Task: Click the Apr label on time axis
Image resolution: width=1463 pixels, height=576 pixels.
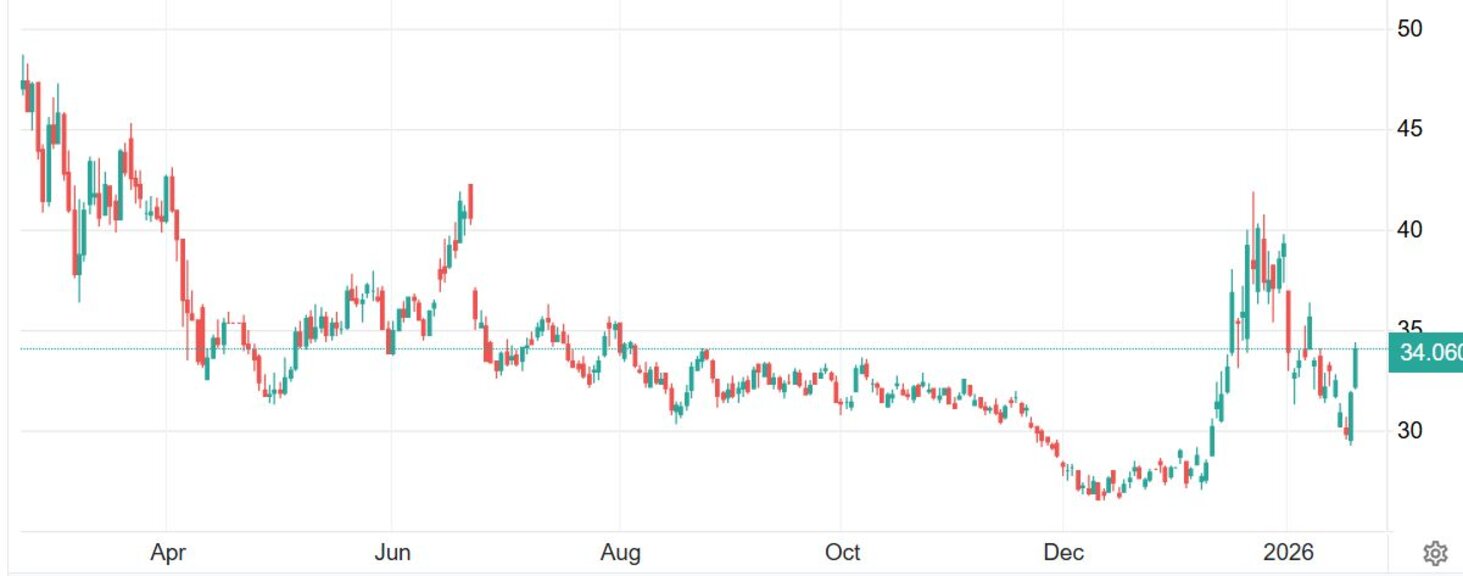Action: click(166, 553)
